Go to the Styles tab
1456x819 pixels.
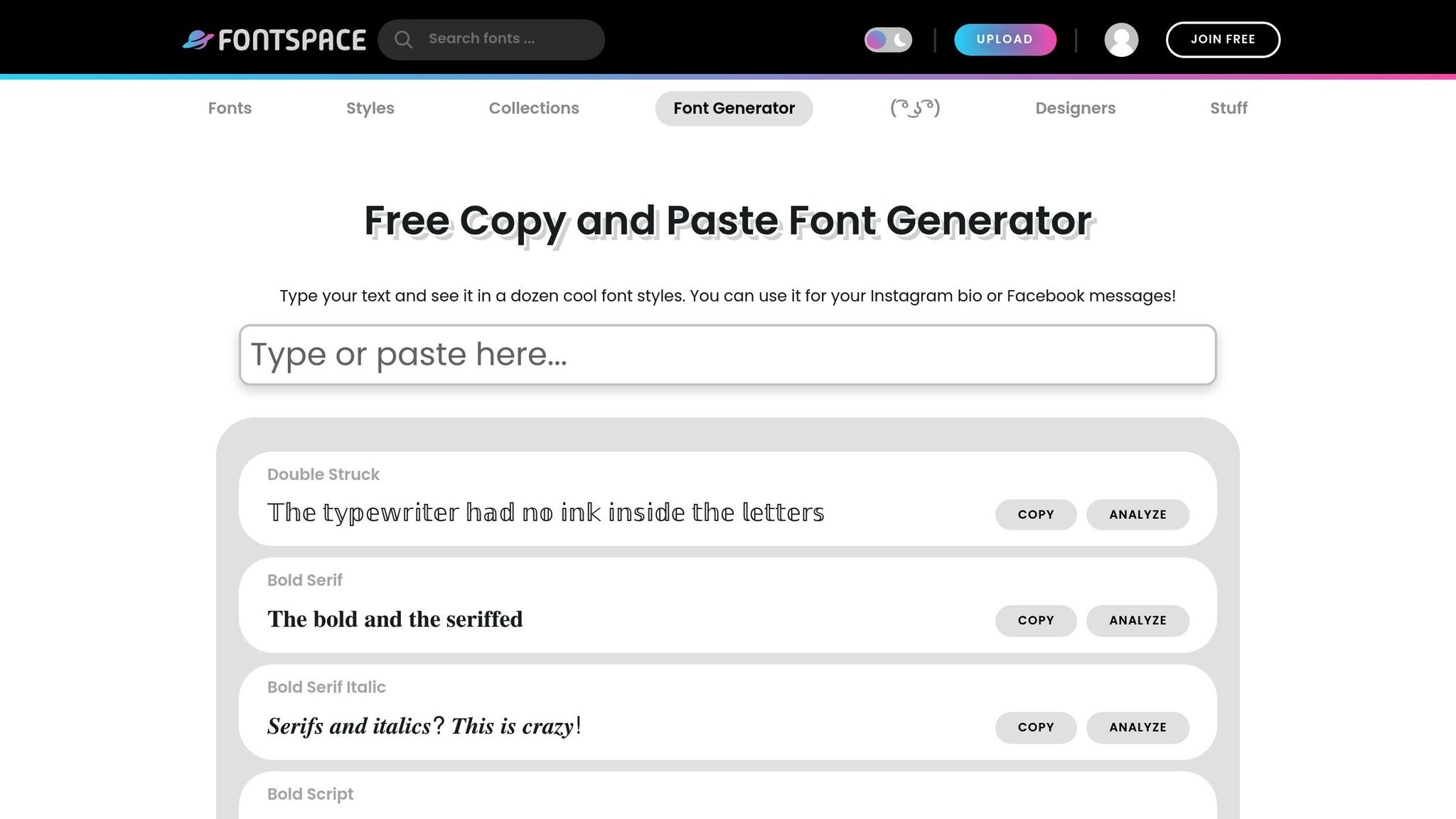tap(370, 108)
